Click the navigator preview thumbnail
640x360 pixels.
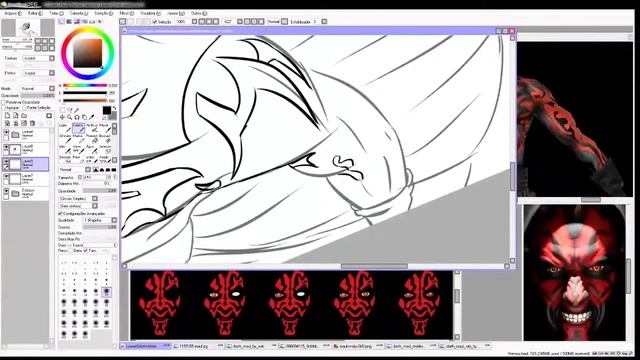[28, 28]
